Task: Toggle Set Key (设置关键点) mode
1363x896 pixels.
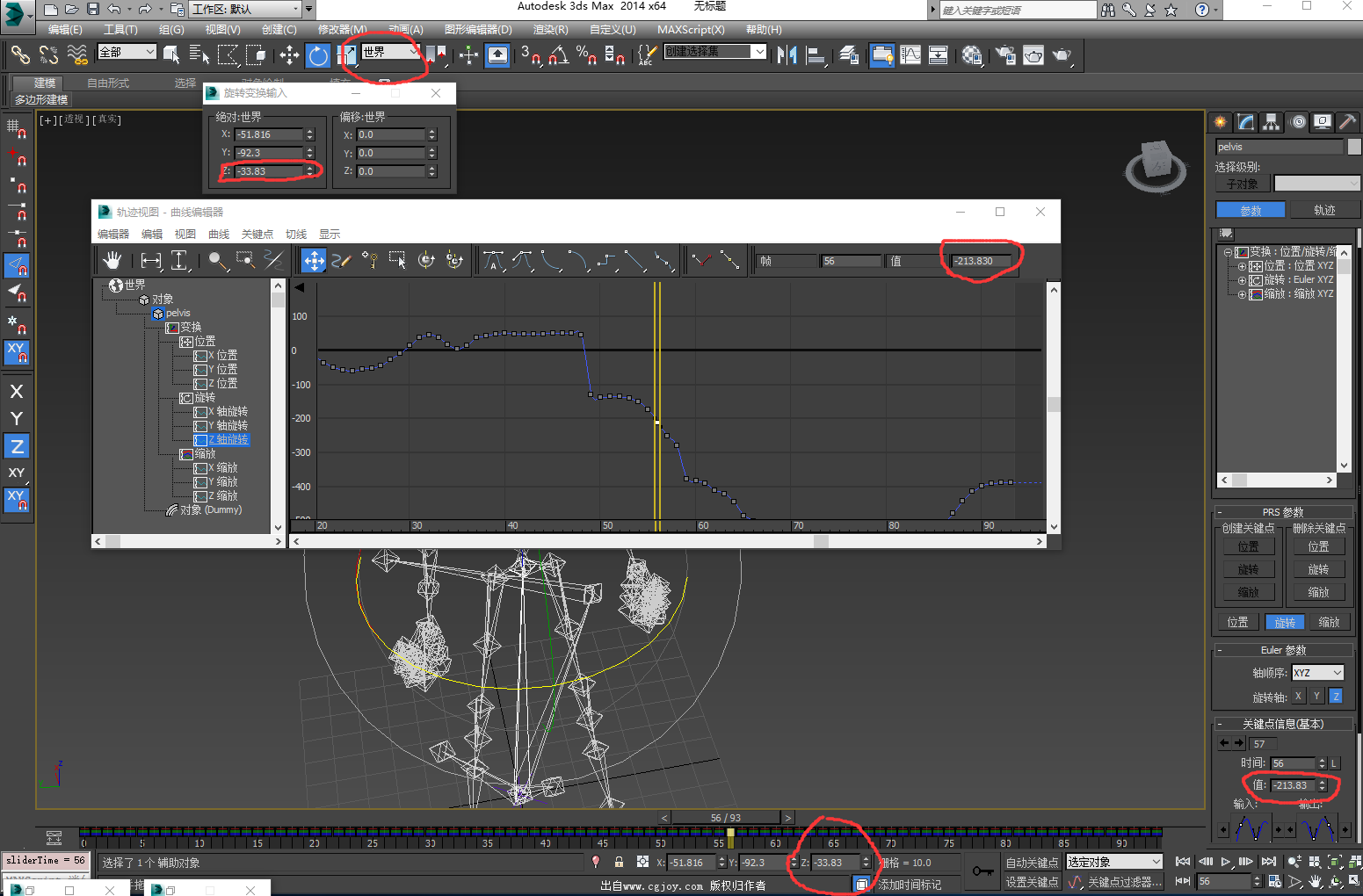Action: [1032, 882]
